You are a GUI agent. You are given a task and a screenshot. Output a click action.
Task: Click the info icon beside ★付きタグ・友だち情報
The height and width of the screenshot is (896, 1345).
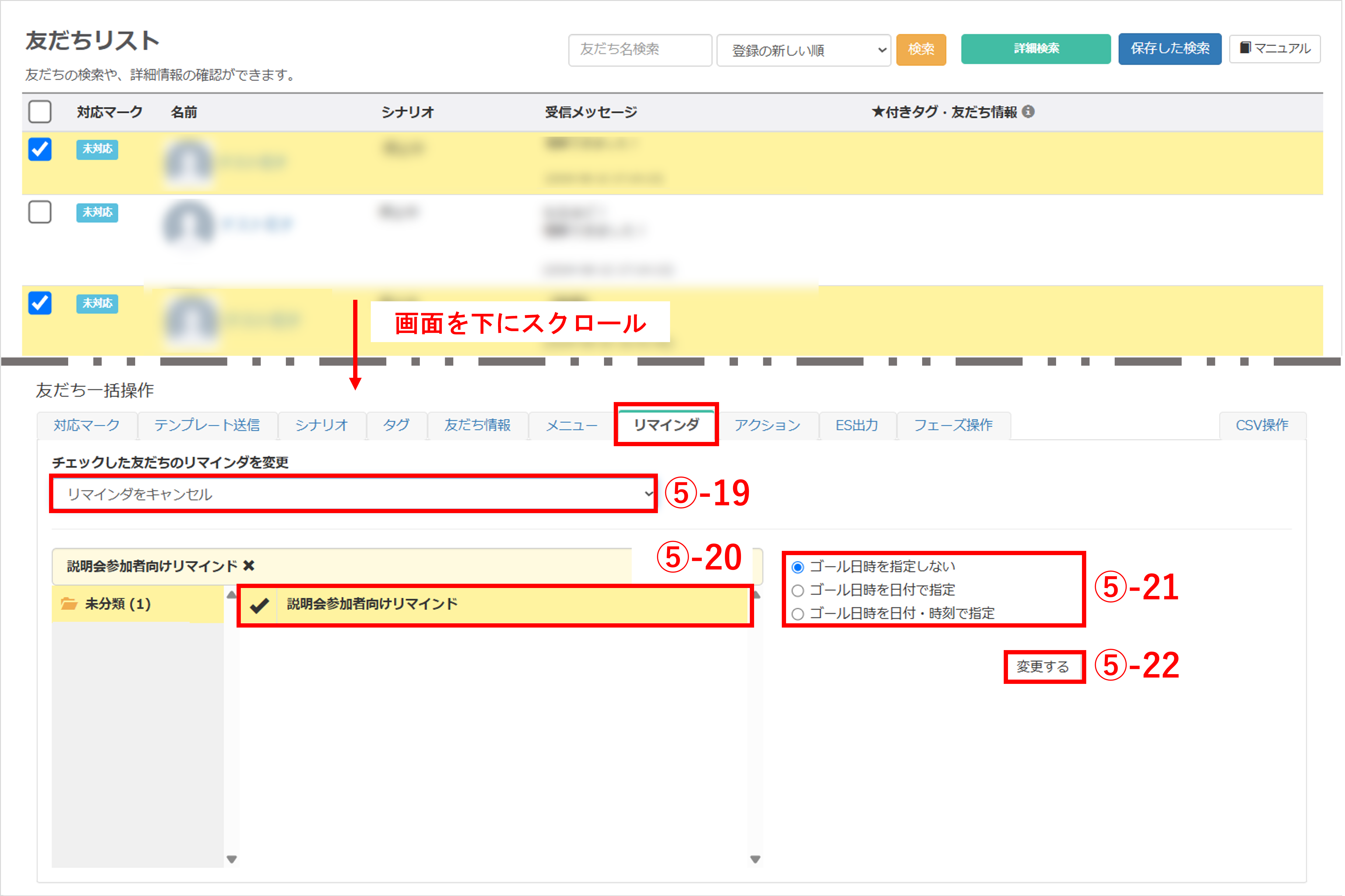1028,111
